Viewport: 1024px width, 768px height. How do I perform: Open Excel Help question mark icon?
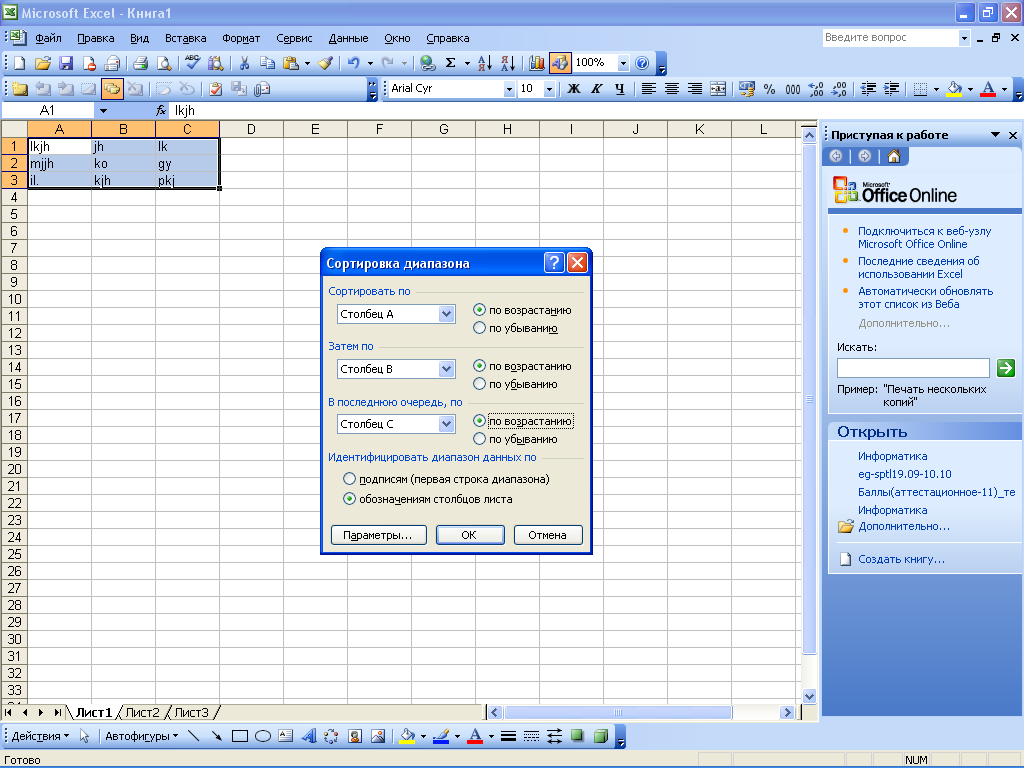pos(642,63)
